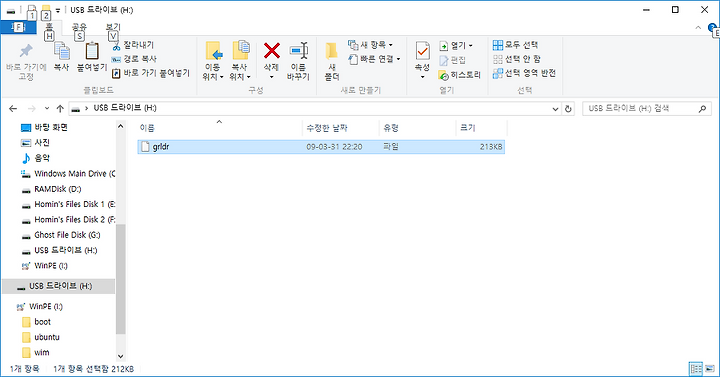Switch to Large icons view in status bar
Screen dimensions: 720x377
710,369
